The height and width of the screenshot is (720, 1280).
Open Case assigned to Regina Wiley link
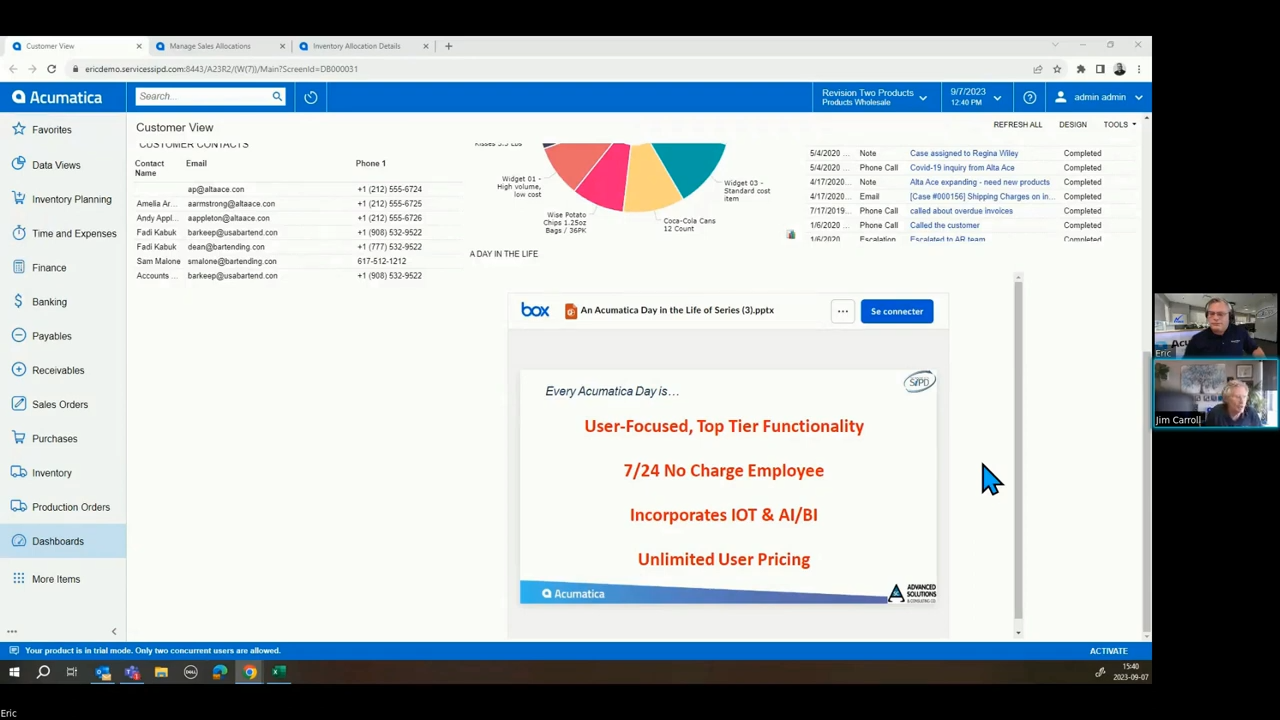(x=964, y=153)
